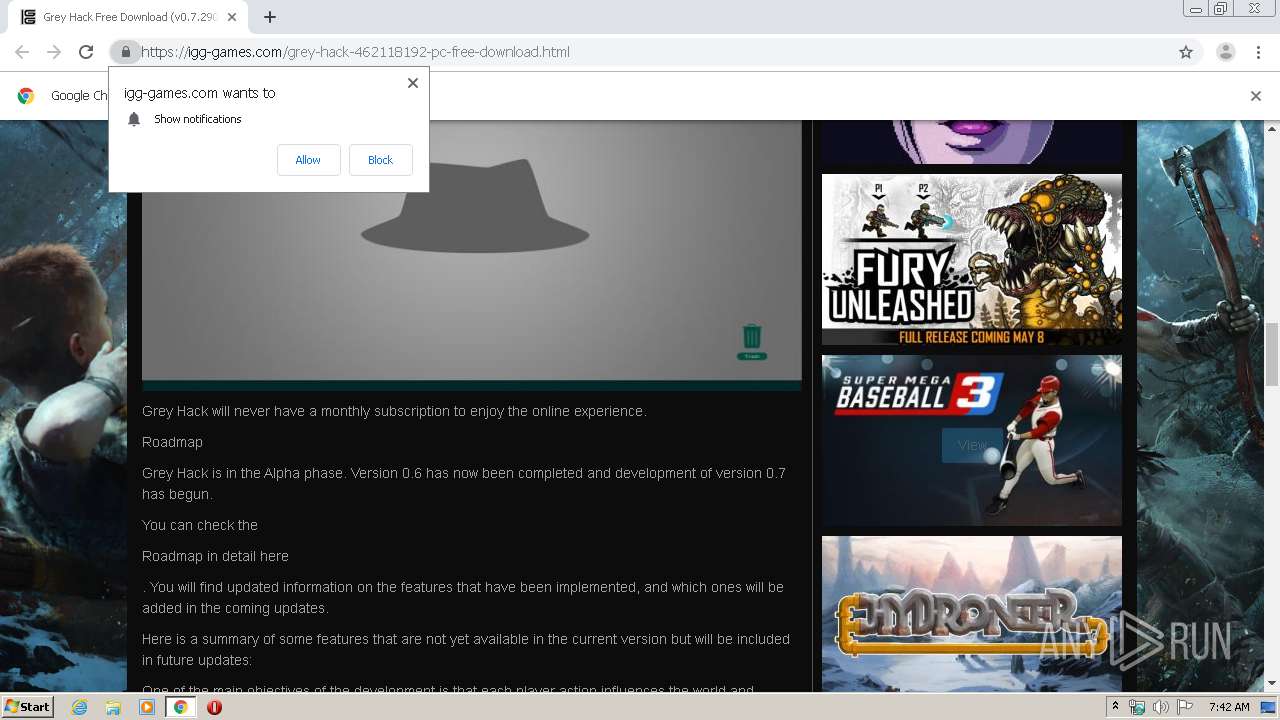Click the scrollbar down arrow
This screenshot has width=1280, height=720.
pos(1272,683)
